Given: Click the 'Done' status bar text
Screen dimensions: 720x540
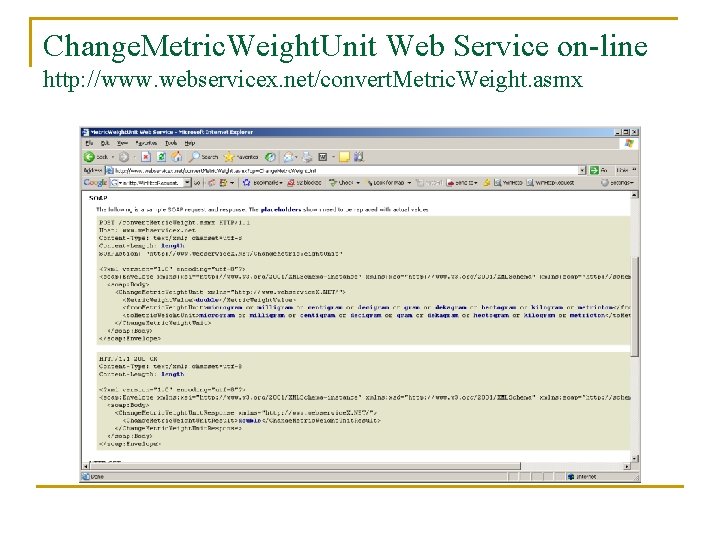Looking at the screenshot, I should tap(97, 477).
